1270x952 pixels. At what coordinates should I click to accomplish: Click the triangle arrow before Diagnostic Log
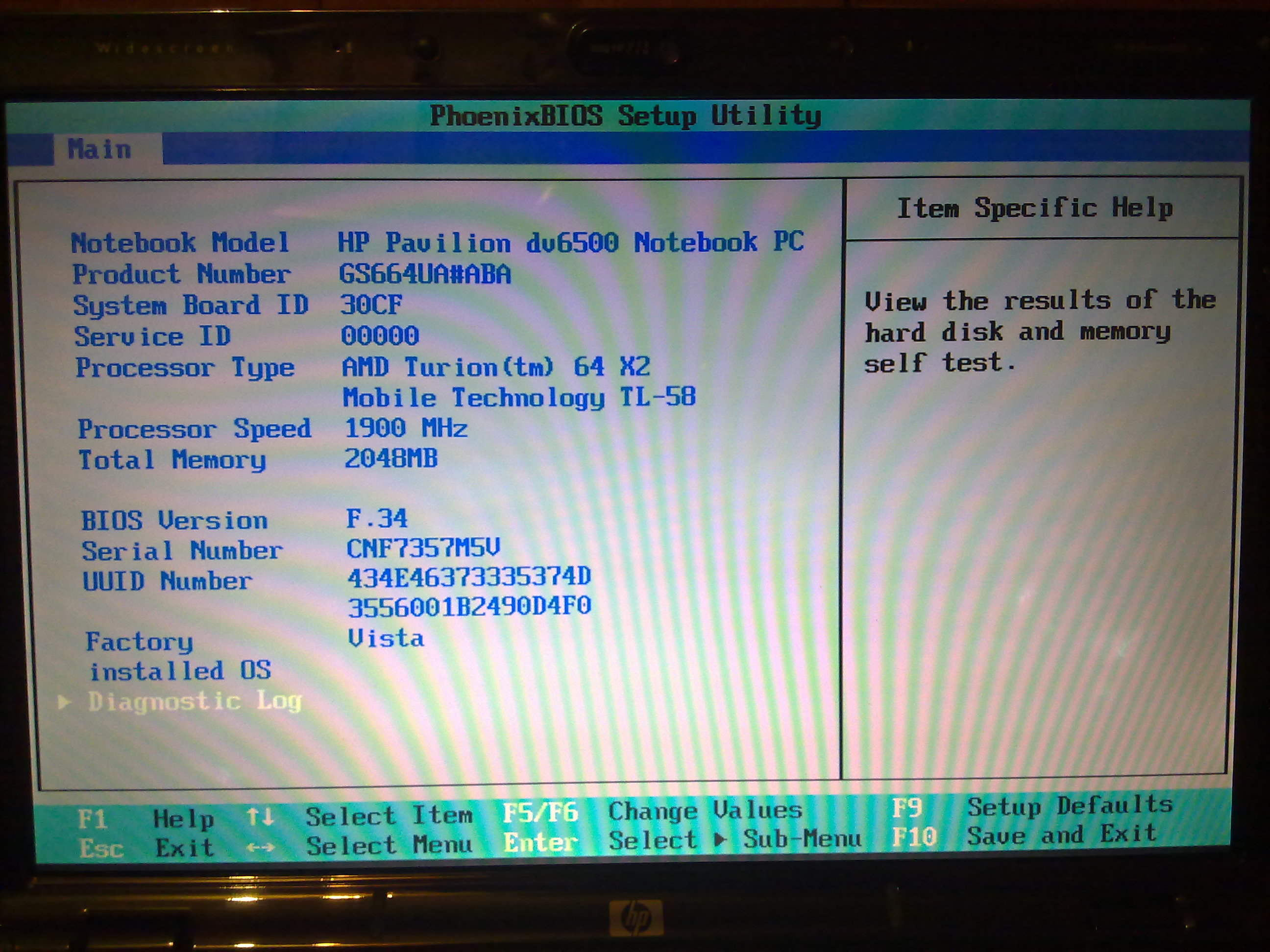point(65,702)
